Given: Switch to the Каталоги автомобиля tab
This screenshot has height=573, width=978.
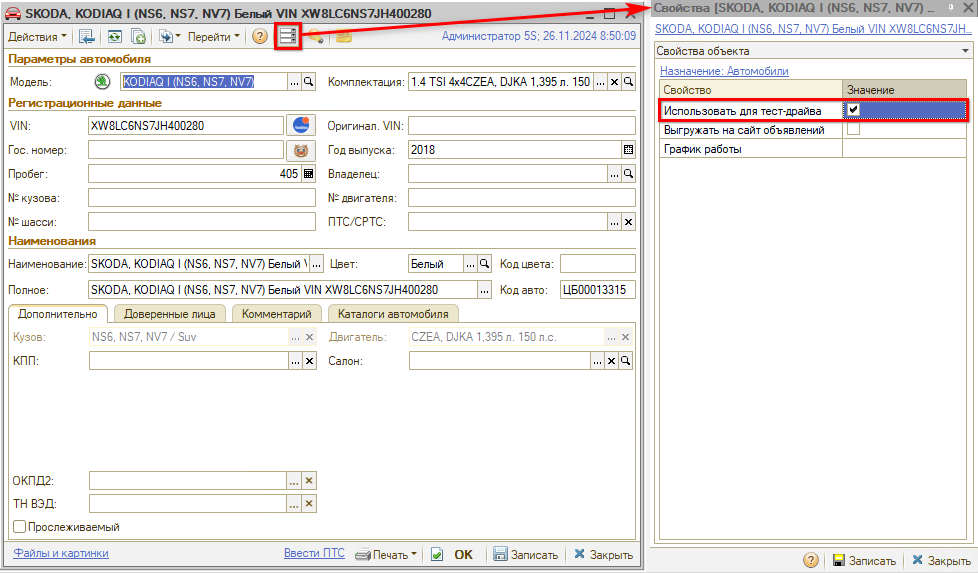Looking at the screenshot, I should pyautogui.click(x=393, y=314).
